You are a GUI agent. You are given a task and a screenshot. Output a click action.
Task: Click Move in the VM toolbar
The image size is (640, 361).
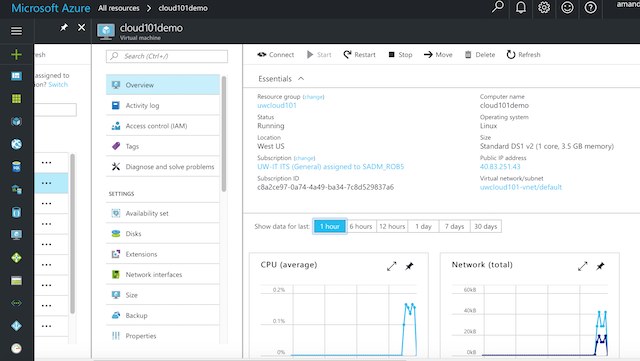pos(438,55)
